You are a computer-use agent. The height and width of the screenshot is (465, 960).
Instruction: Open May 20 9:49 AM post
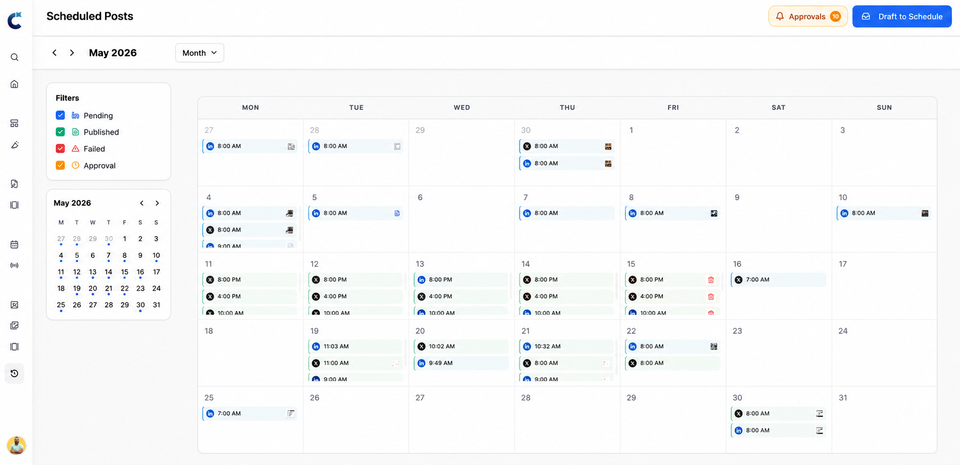[461, 363]
